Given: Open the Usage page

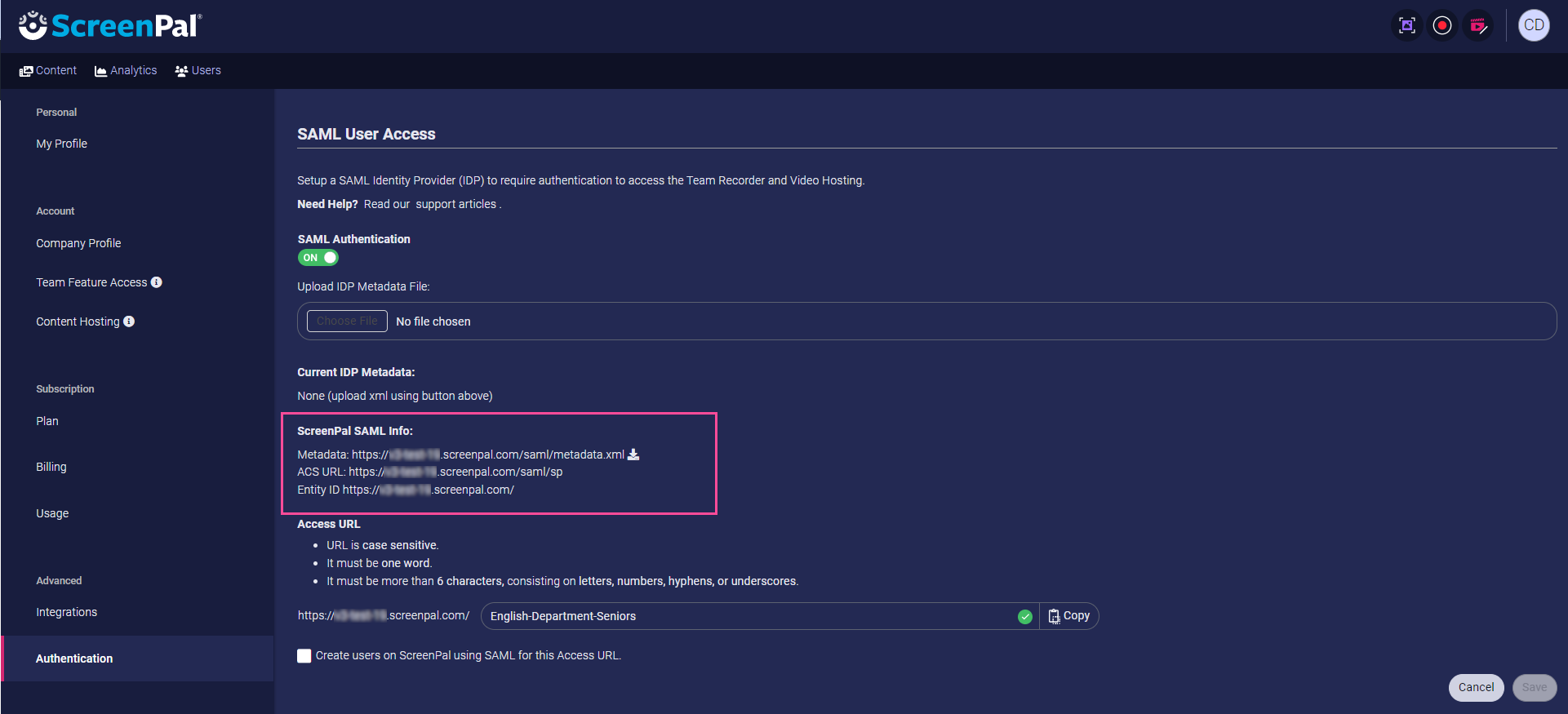Looking at the screenshot, I should coord(52,513).
